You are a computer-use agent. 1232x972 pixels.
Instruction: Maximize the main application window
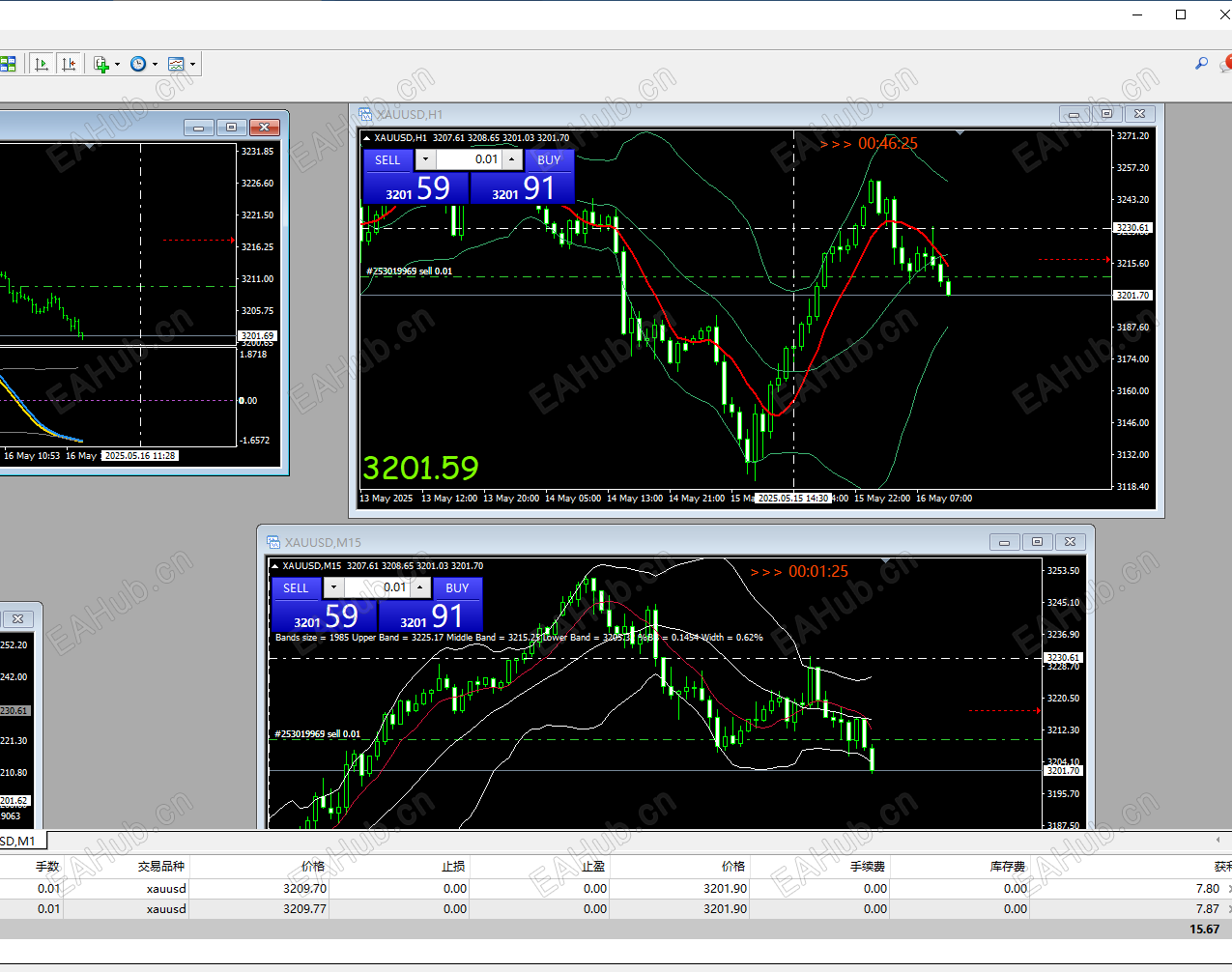(1181, 14)
